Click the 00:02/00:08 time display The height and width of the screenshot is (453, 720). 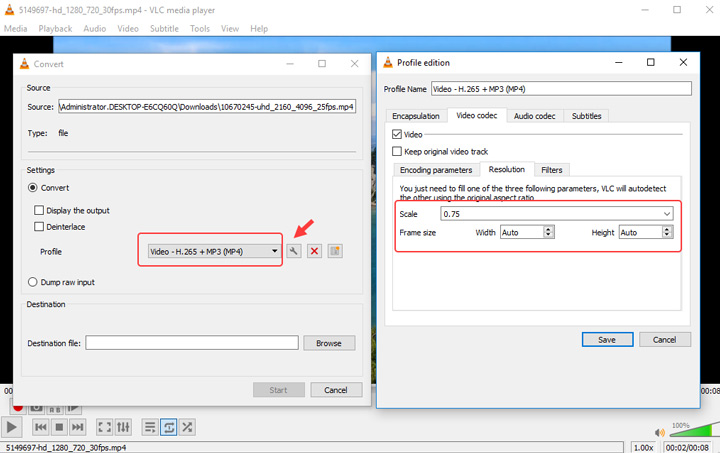[x=687, y=447]
